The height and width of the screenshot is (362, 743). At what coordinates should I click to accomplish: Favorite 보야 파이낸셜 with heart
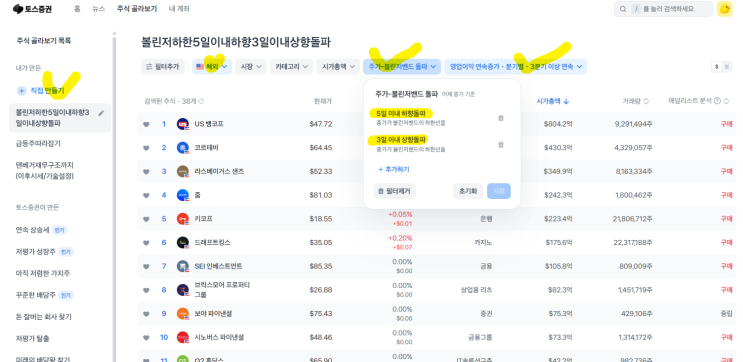pos(146,314)
